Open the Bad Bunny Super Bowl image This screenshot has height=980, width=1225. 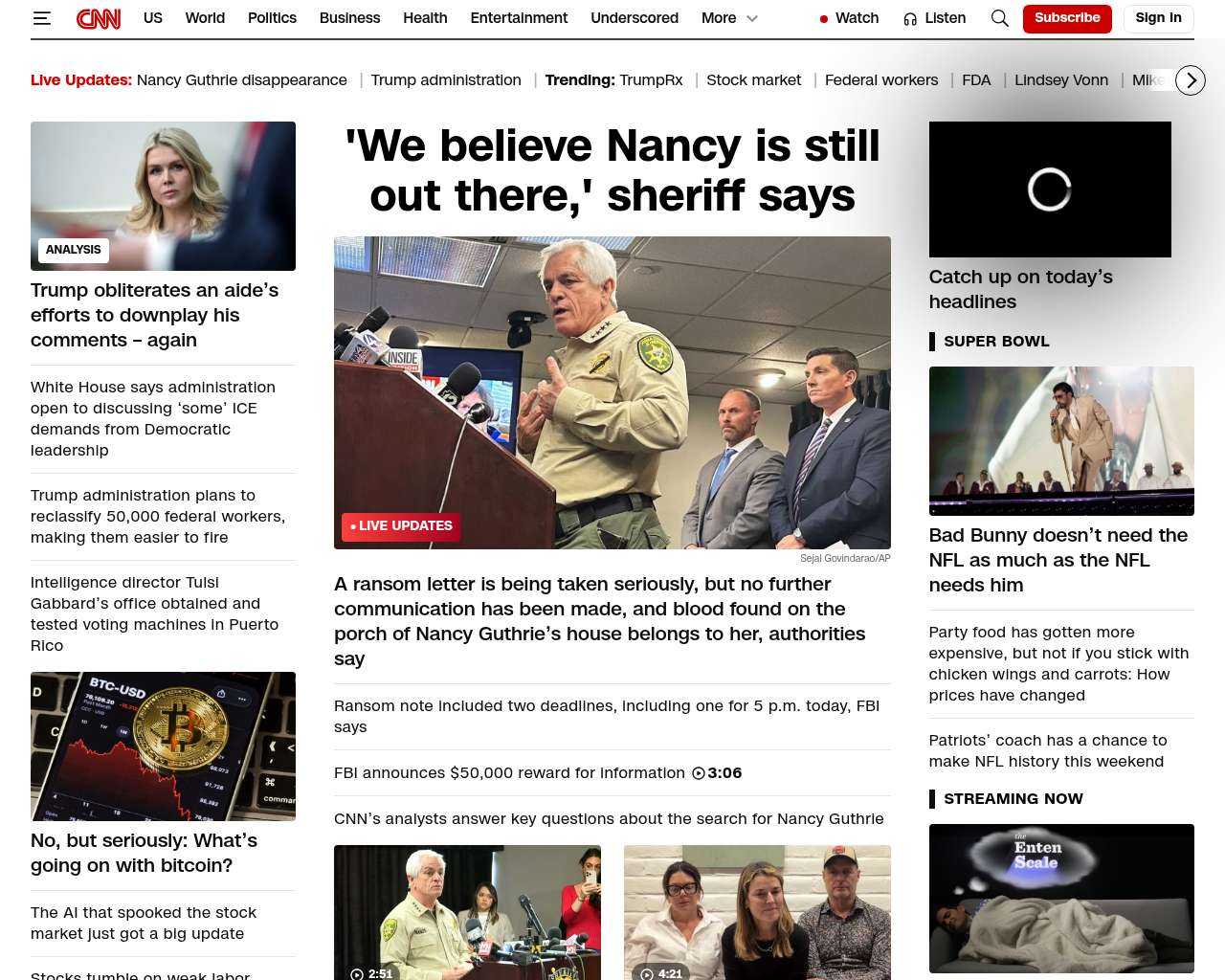1061,441
